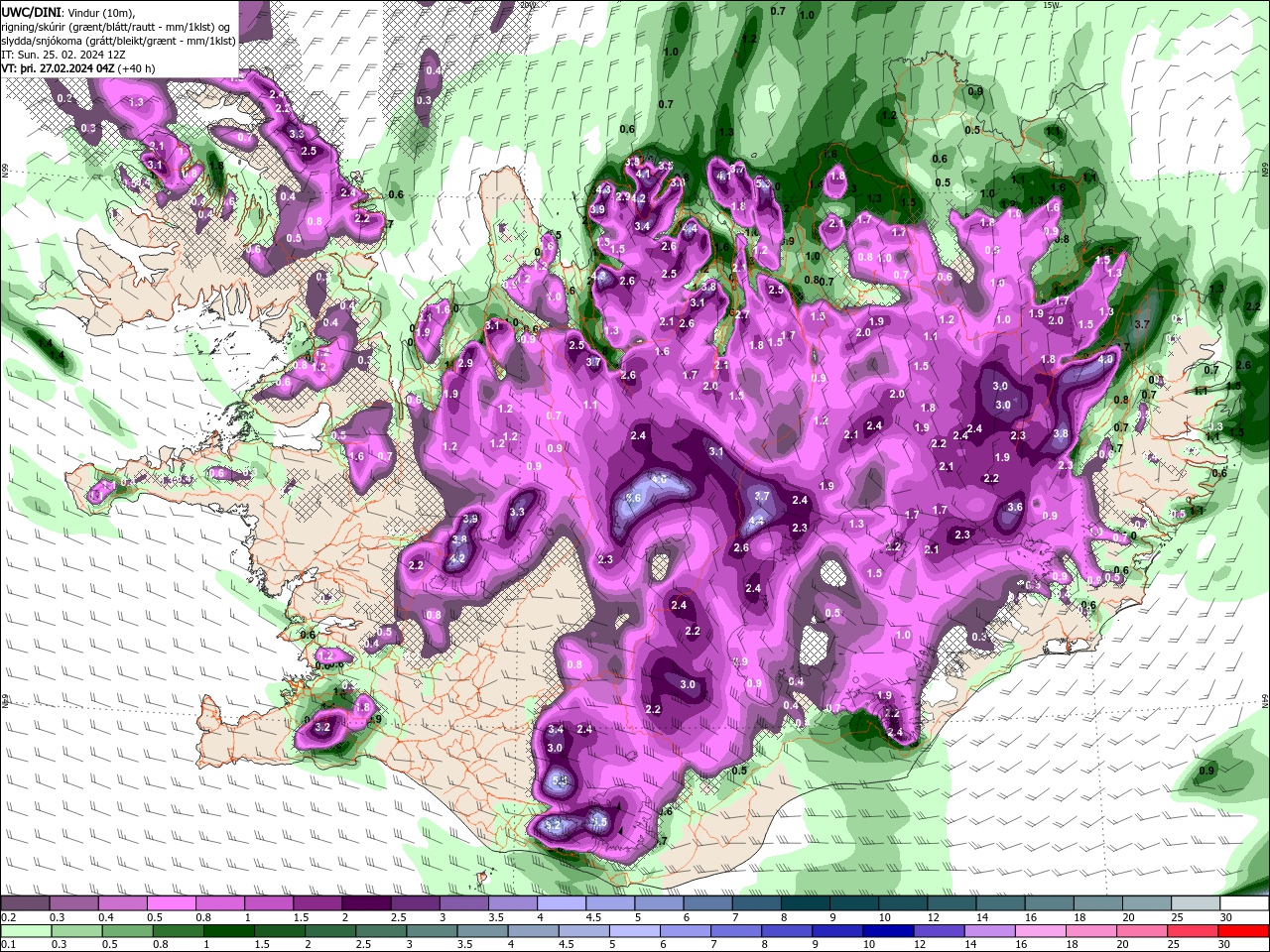
Task: Pick pale green lower-row swatch at 0.1
Action: tap(25, 931)
